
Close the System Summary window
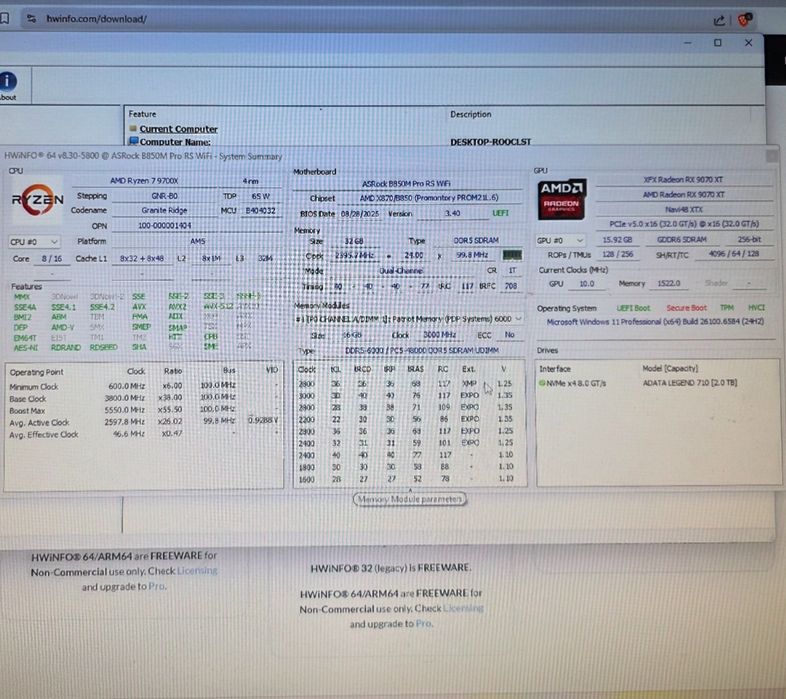(x=772, y=156)
